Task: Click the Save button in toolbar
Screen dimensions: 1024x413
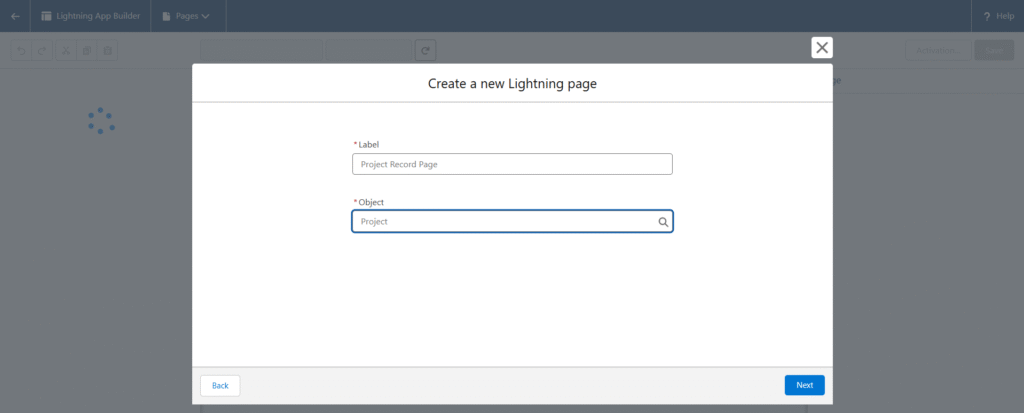Action: [993, 50]
